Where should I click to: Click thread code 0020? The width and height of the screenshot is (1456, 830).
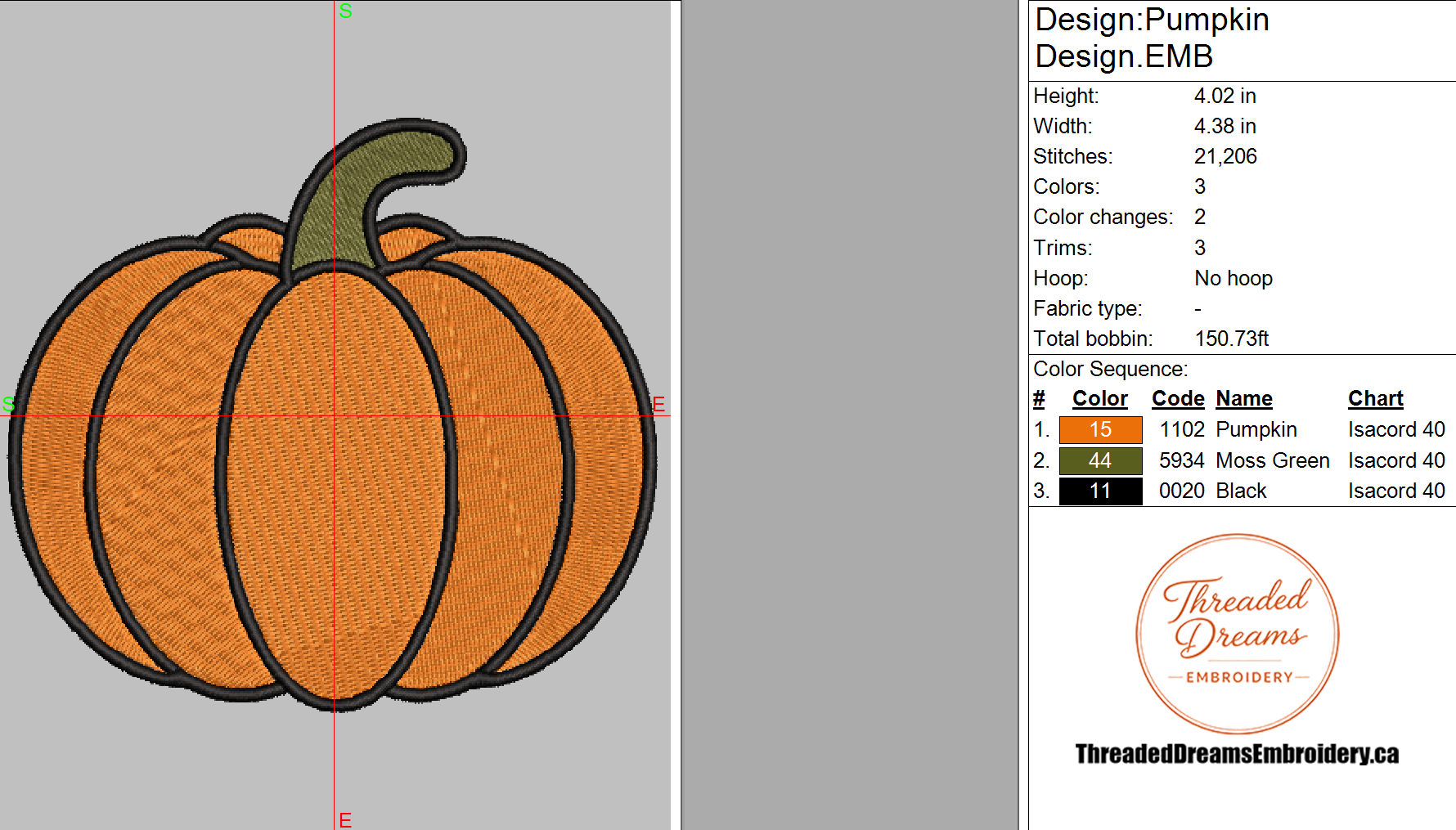pyautogui.click(x=1182, y=491)
